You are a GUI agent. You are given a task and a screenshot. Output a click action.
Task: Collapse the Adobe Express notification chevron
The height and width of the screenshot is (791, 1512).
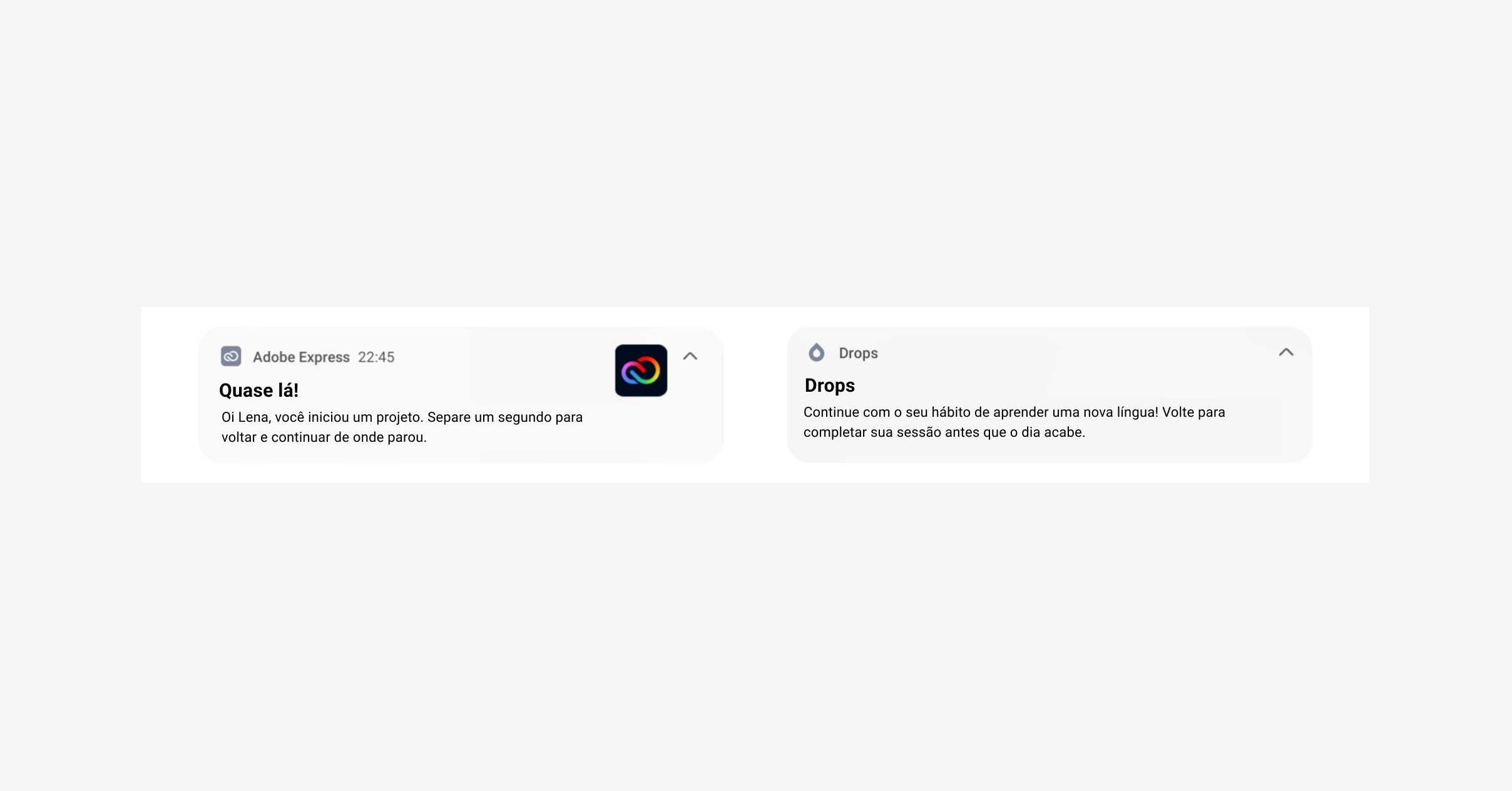[x=690, y=356]
